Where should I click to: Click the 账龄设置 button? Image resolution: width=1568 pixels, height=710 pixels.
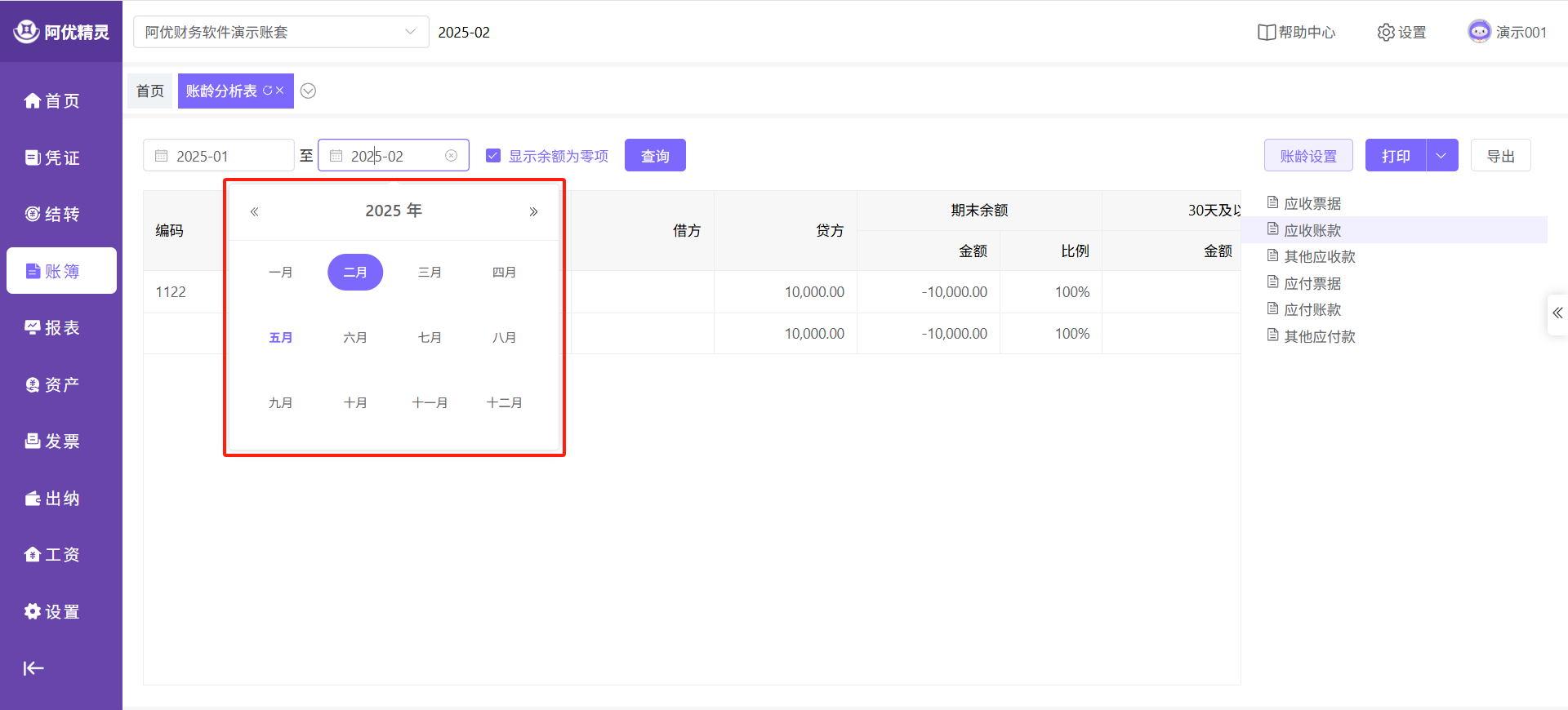(1308, 156)
